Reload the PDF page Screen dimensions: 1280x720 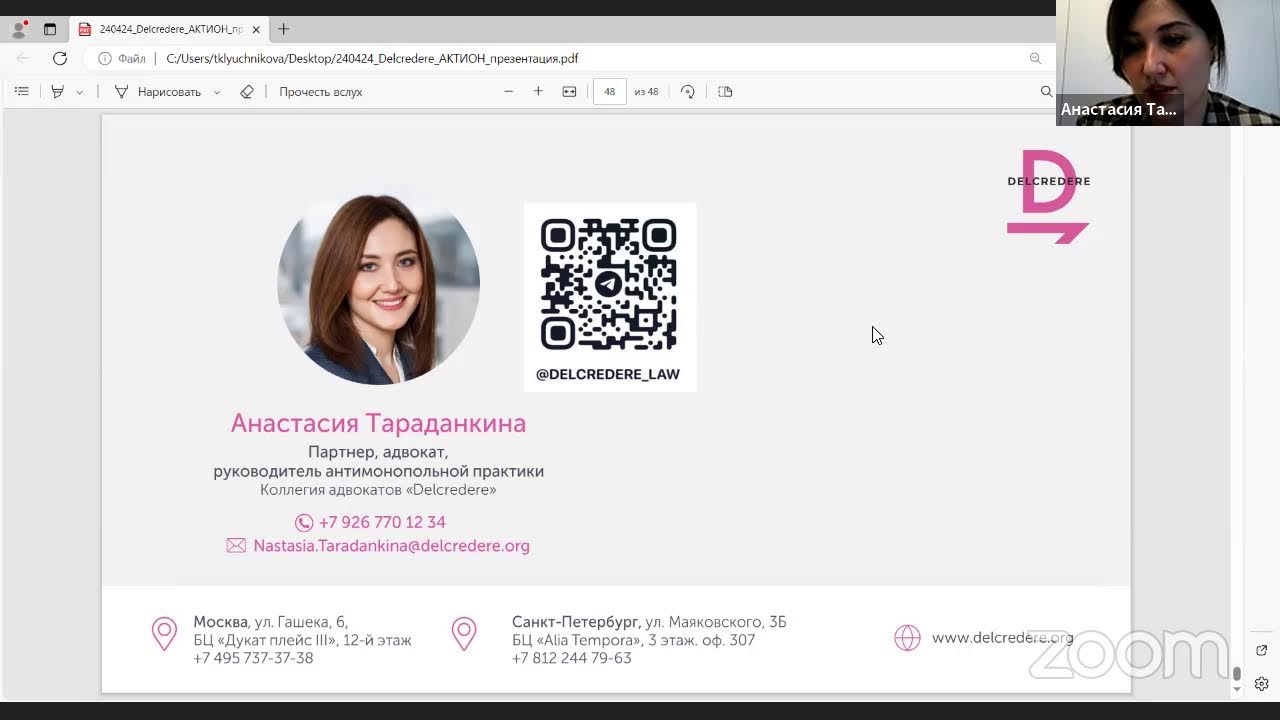[x=60, y=58]
